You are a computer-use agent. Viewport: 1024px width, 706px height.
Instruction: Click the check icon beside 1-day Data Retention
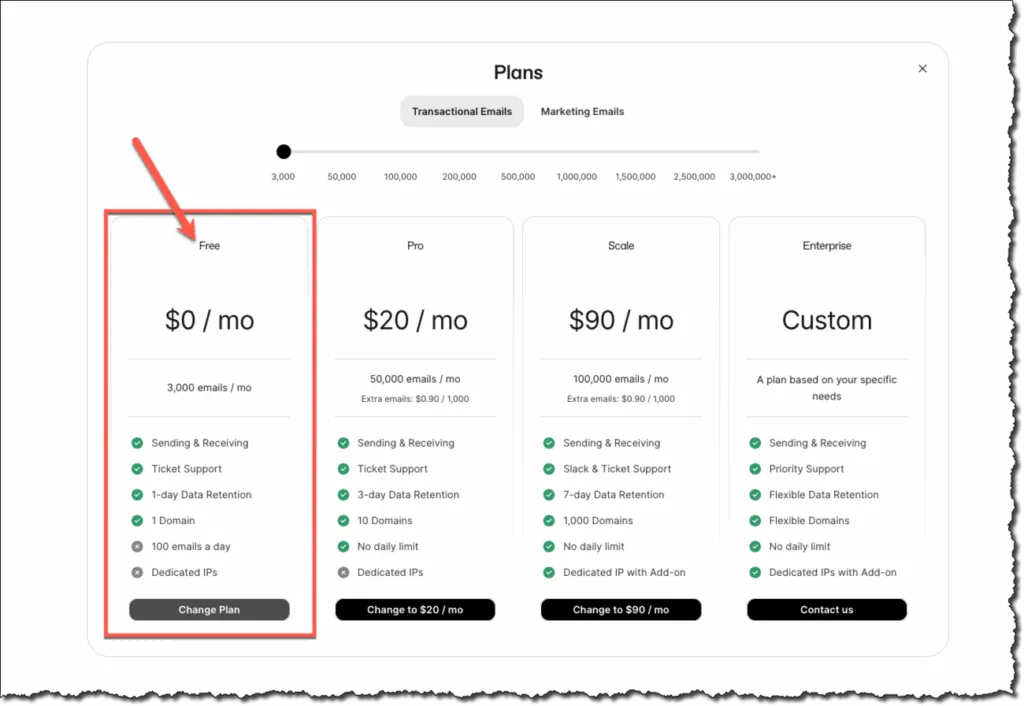[x=137, y=494]
